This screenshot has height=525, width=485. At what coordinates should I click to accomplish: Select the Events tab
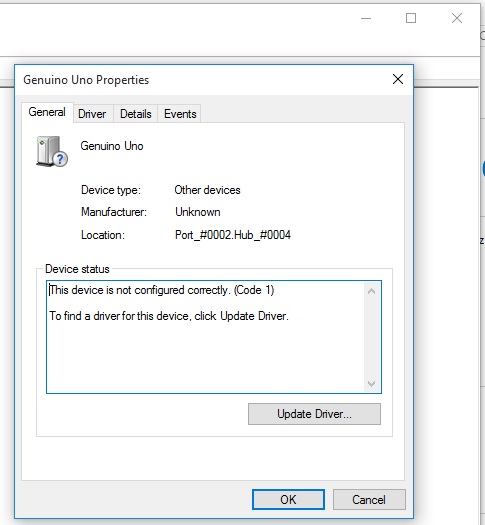(180, 114)
